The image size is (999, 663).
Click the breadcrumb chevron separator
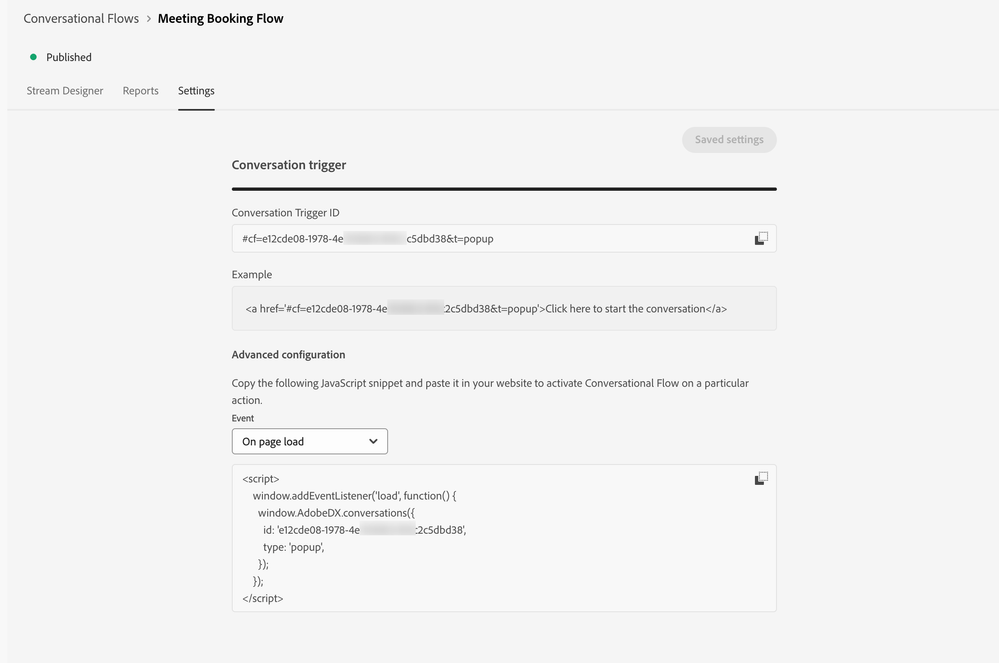(x=148, y=19)
